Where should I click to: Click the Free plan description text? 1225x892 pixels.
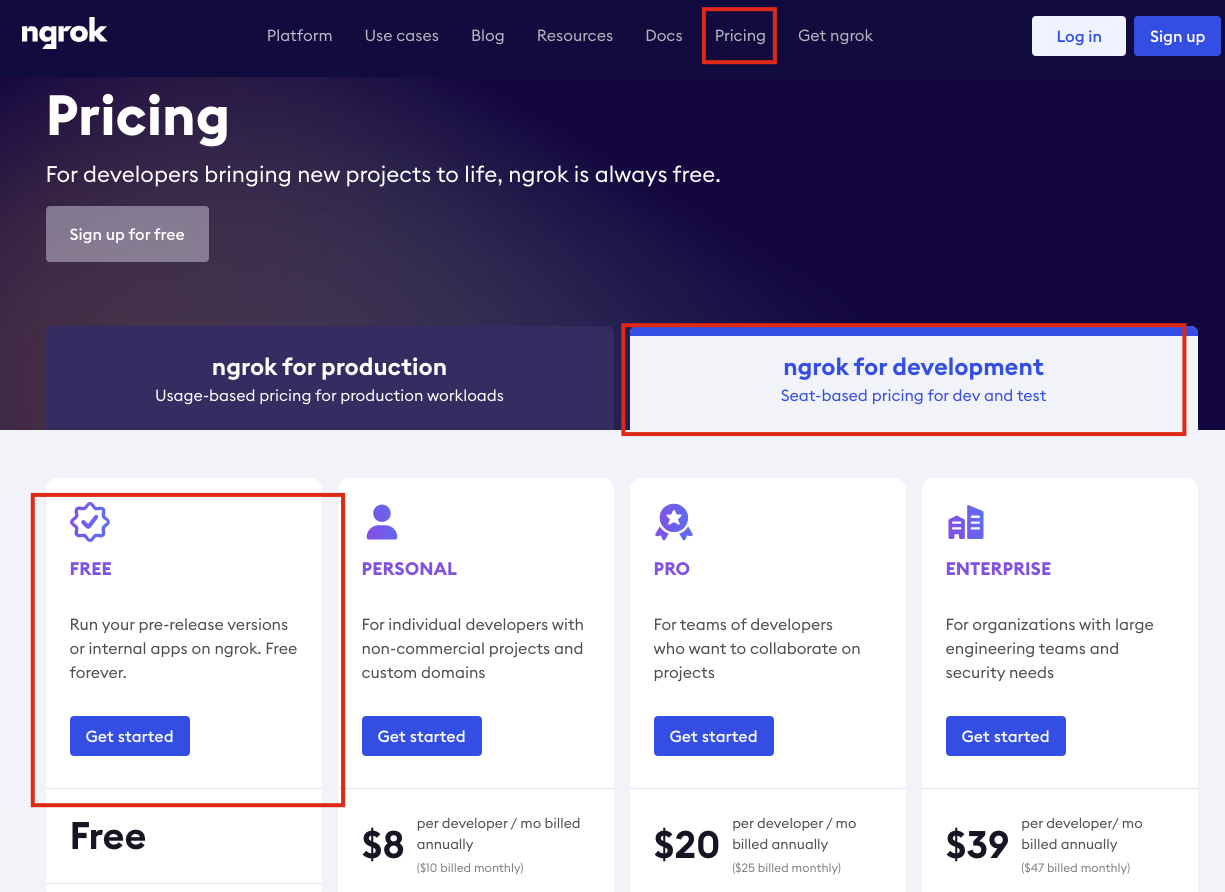183,648
